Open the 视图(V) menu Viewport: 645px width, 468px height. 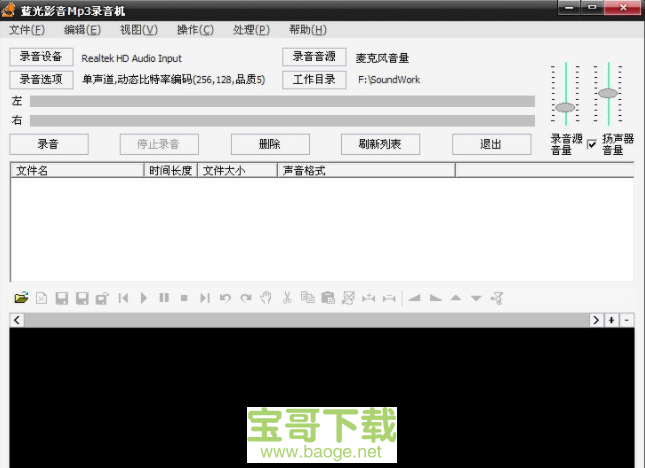click(139, 30)
